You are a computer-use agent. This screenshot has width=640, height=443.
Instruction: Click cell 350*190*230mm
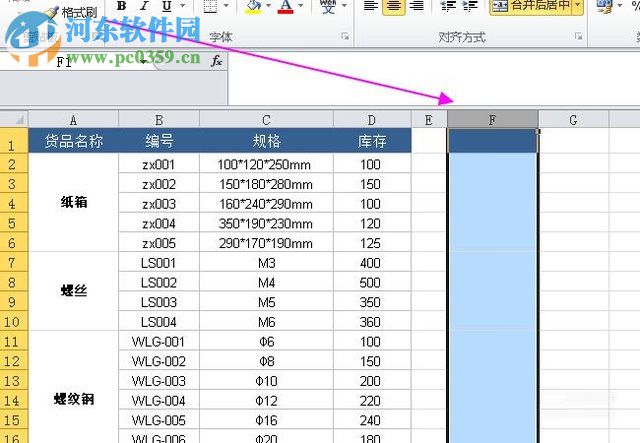click(x=267, y=224)
